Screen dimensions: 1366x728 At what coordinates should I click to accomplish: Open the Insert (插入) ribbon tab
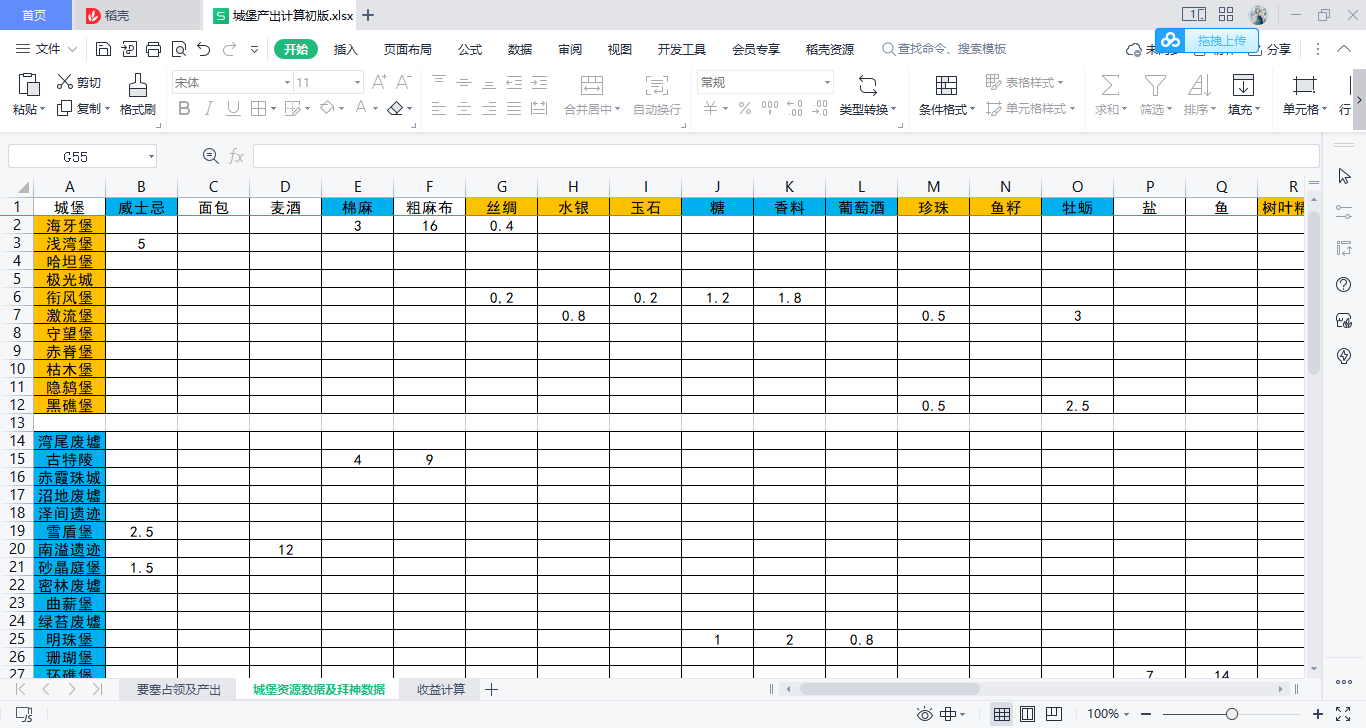click(346, 49)
